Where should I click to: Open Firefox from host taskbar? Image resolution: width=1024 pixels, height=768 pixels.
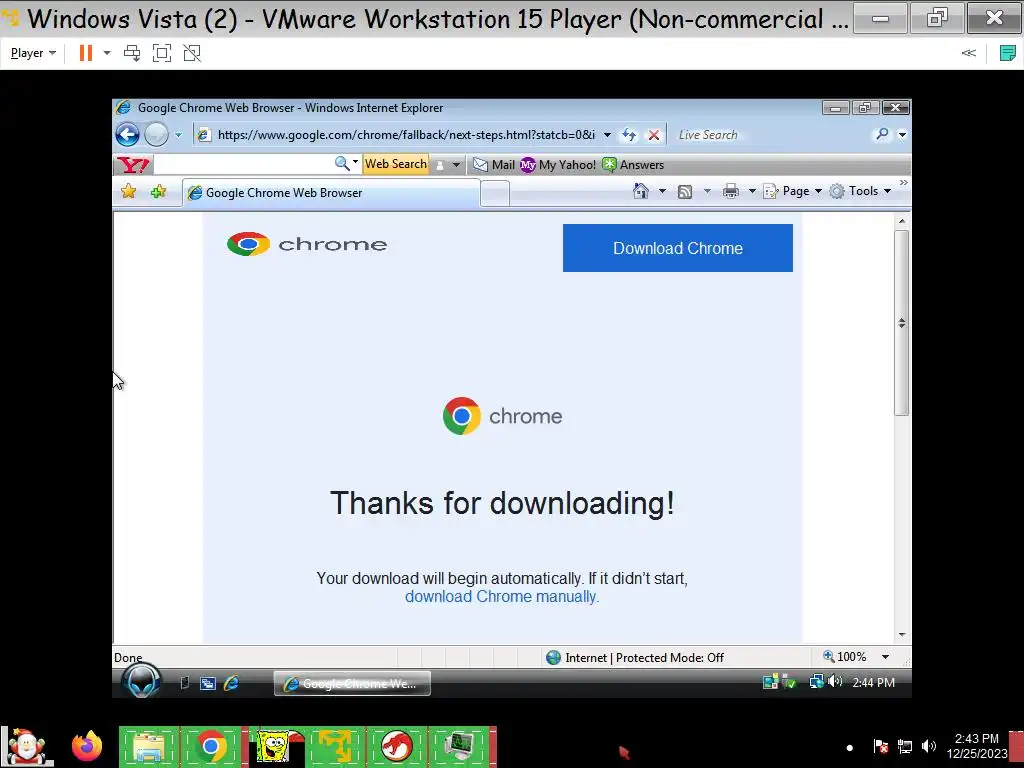pyautogui.click(x=87, y=746)
